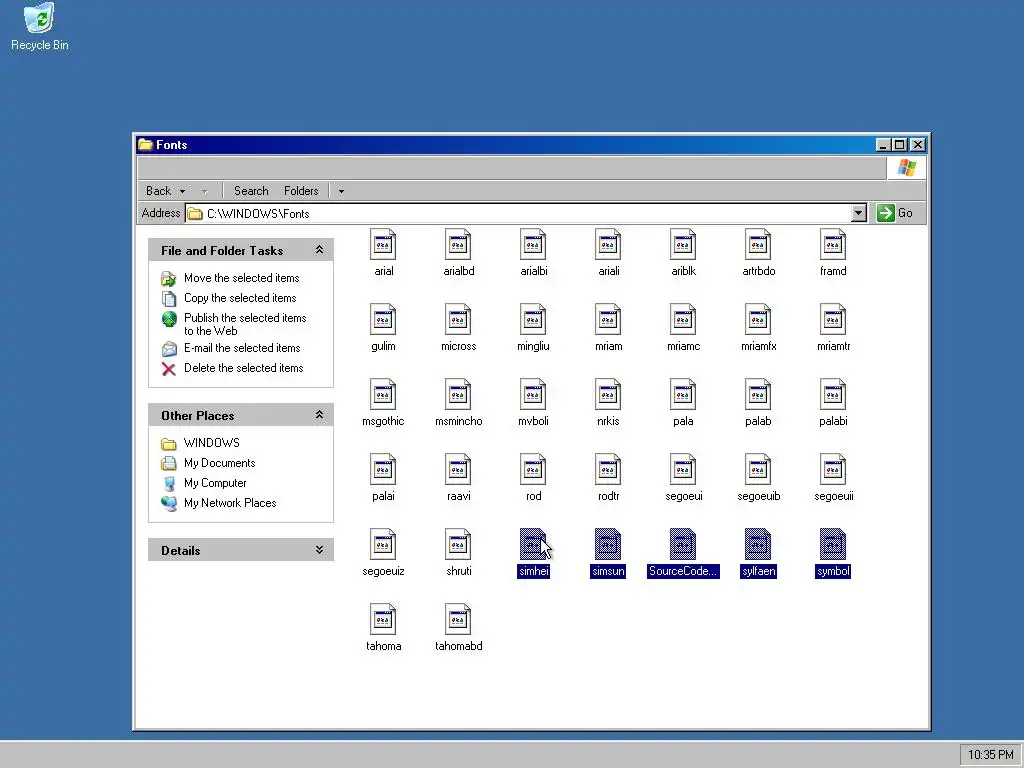Open My Network Places
The height and width of the screenshot is (768, 1024).
coord(230,503)
